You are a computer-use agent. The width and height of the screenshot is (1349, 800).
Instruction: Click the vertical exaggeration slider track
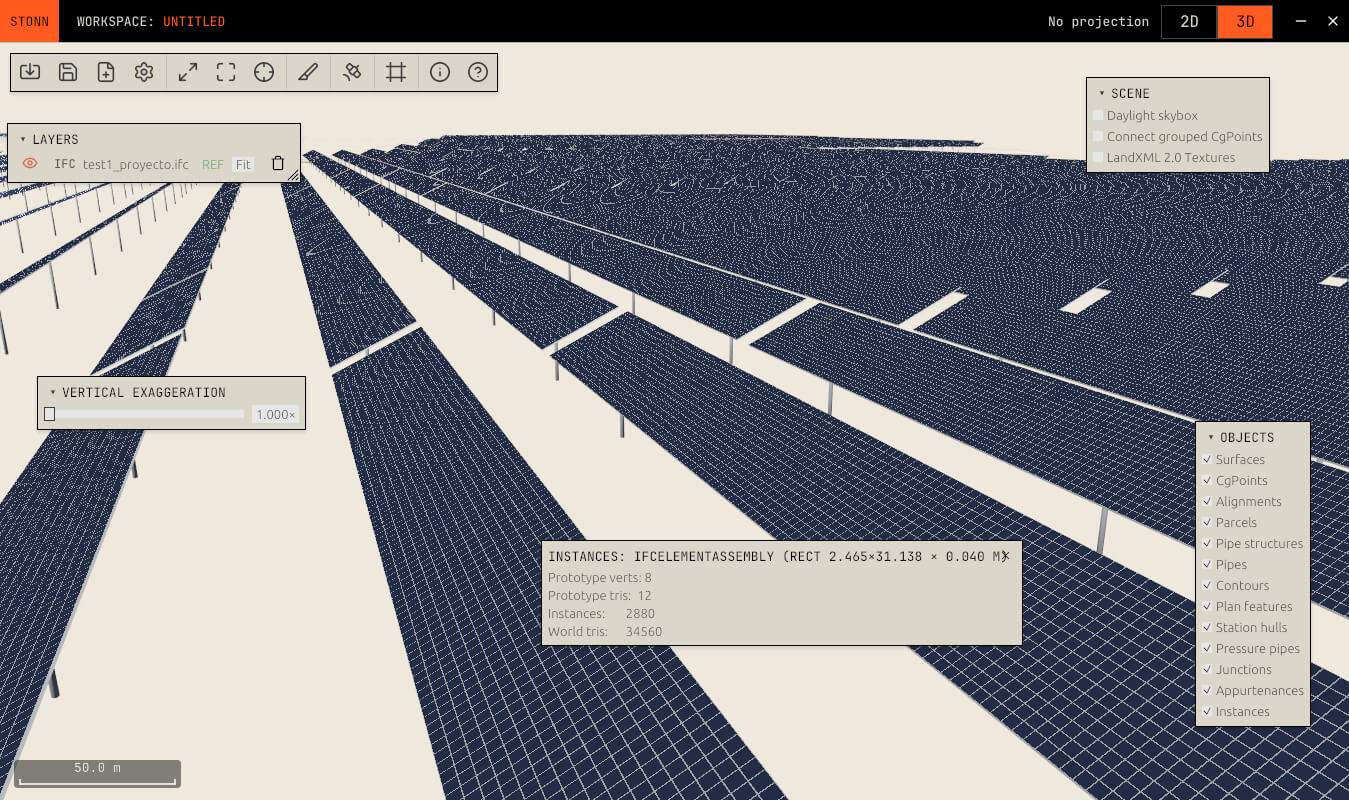pos(144,414)
